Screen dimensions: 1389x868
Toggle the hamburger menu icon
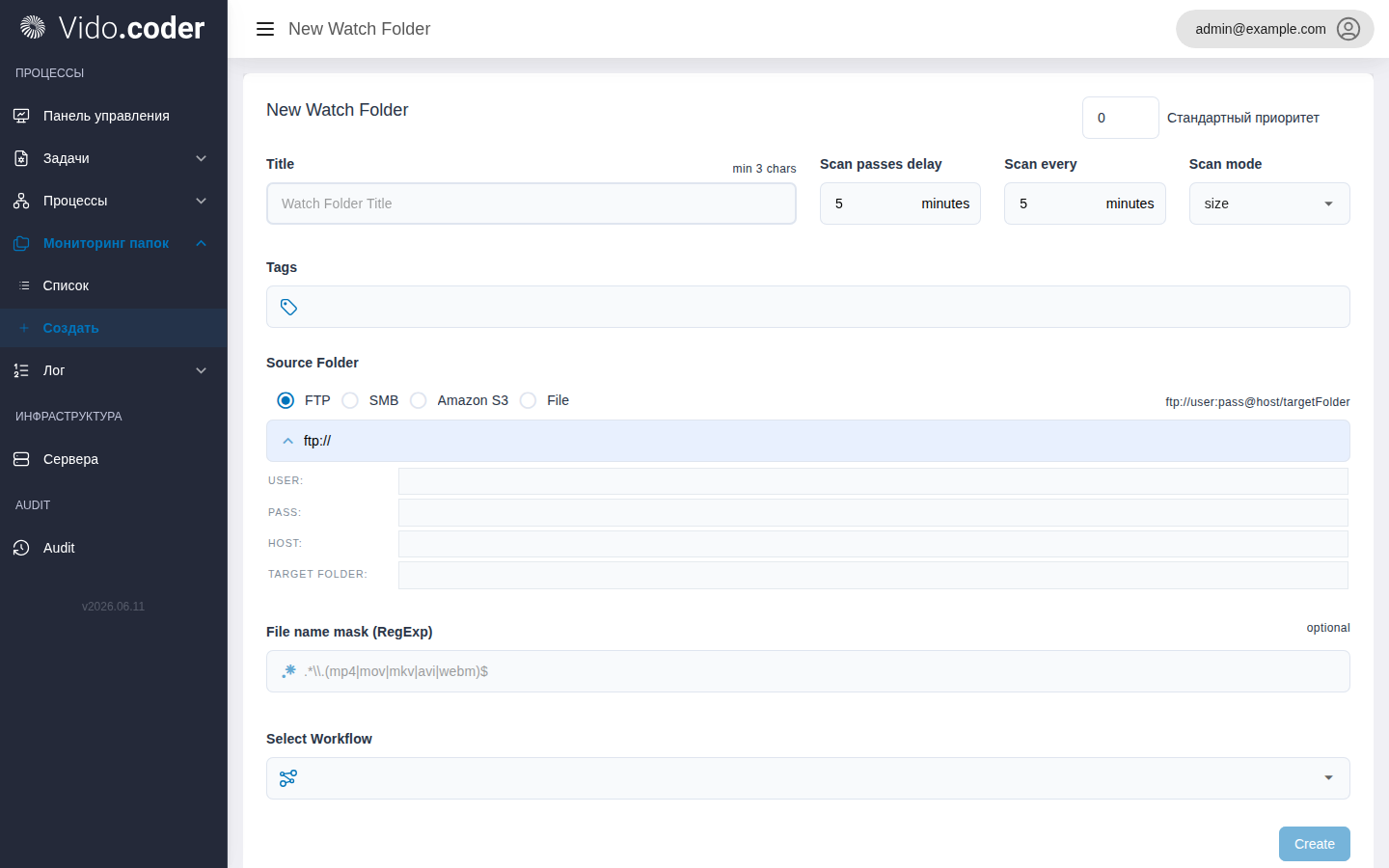(265, 29)
